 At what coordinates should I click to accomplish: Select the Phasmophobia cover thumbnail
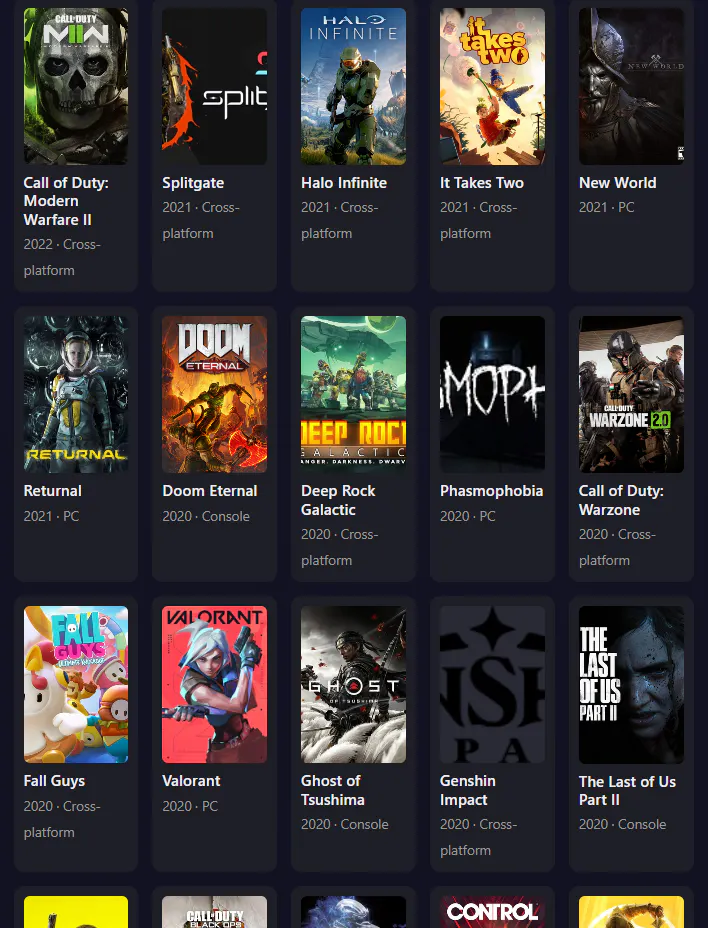[x=493, y=394]
